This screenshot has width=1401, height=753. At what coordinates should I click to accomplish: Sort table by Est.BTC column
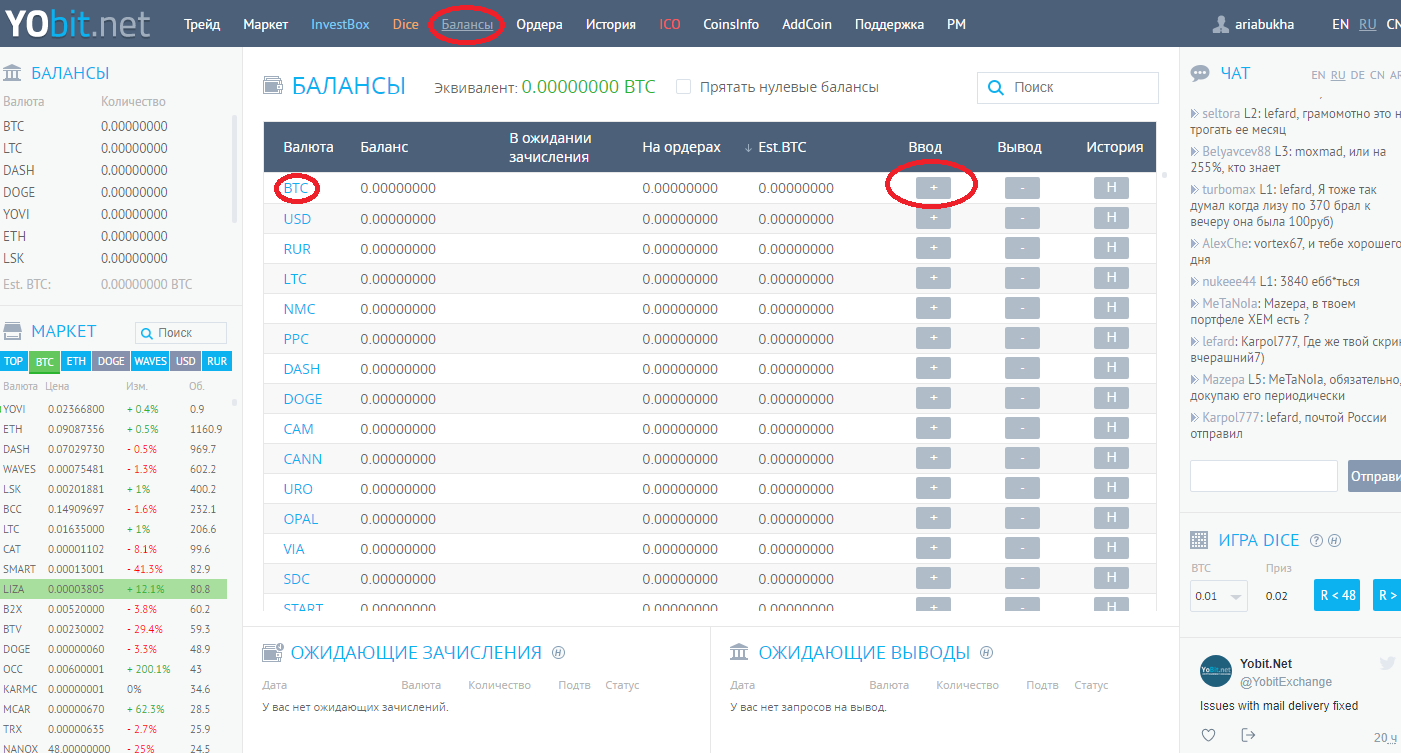pos(776,147)
